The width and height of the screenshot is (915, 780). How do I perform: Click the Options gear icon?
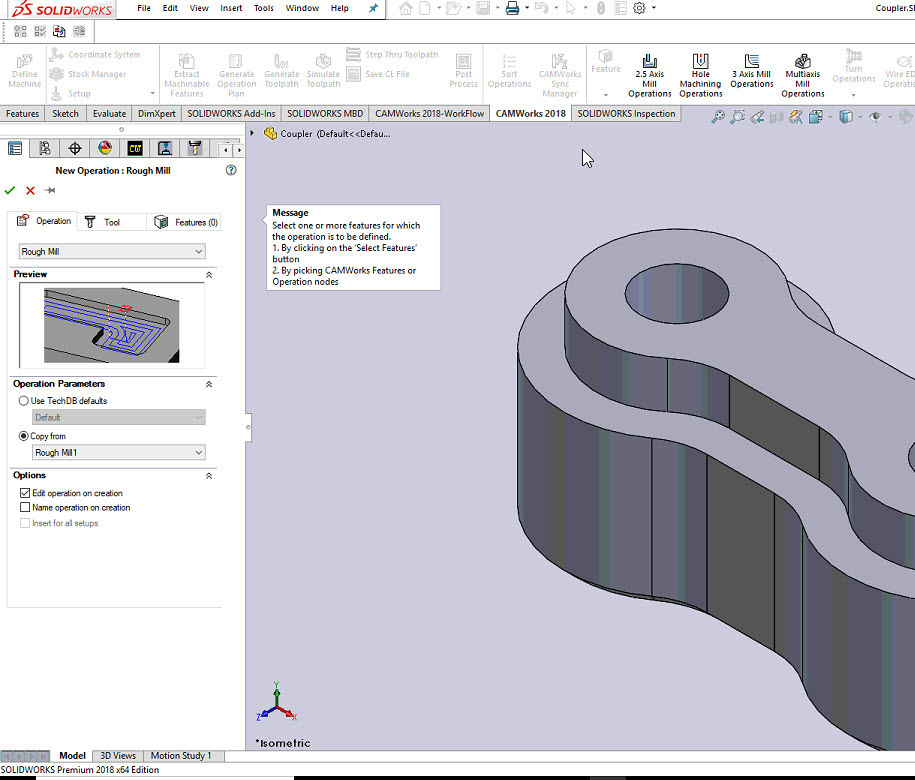pos(640,8)
